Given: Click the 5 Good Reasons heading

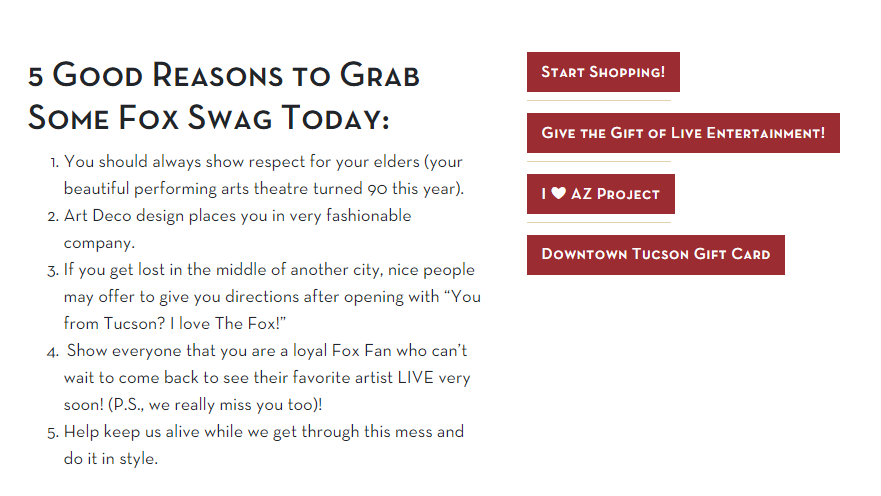Looking at the screenshot, I should click(x=224, y=96).
